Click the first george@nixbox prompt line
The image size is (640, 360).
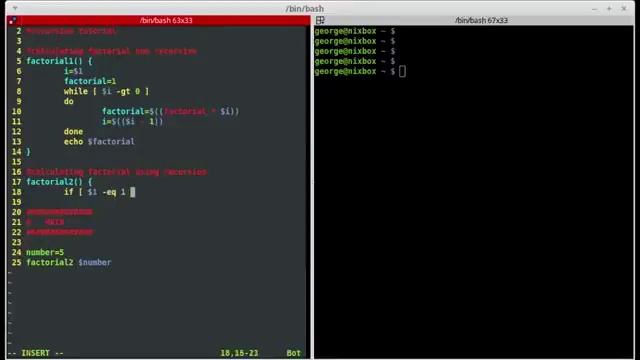click(x=355, y=31)
